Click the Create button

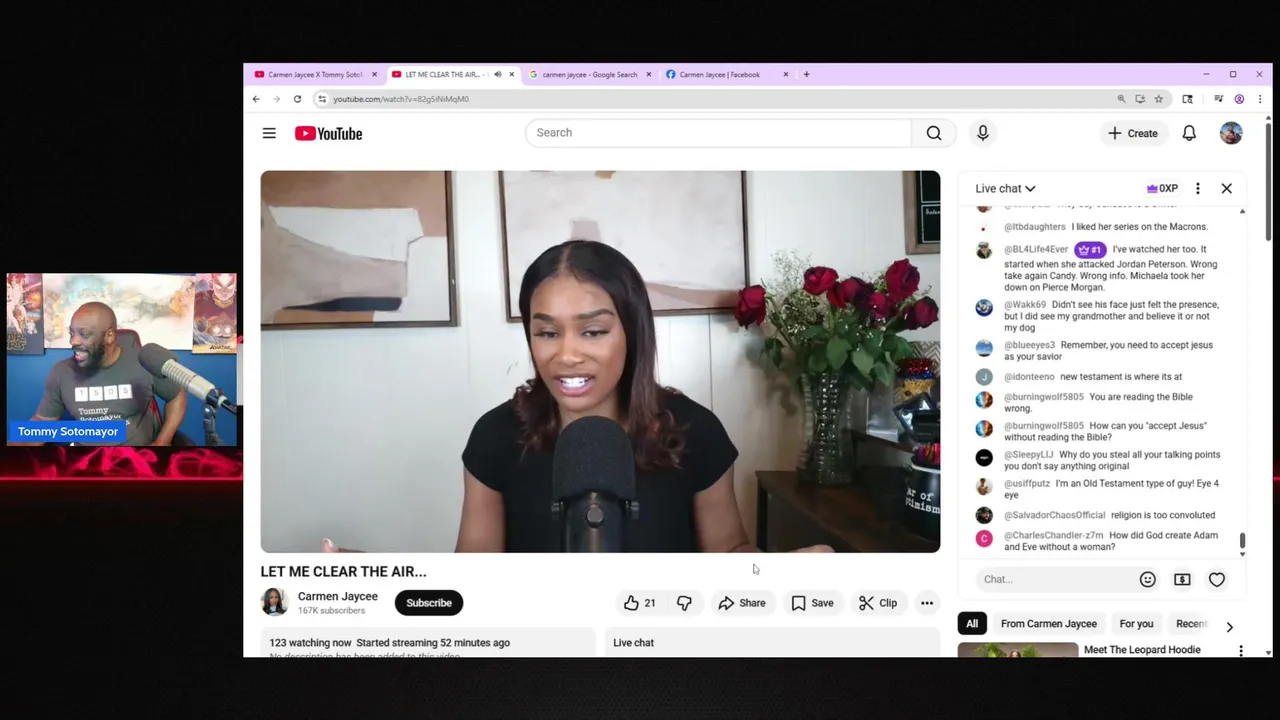[x=1132, y=133]
